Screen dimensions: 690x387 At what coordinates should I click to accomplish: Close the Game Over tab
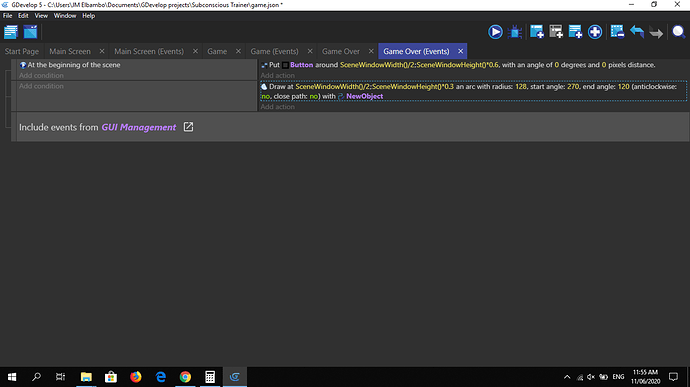point(371,51)
